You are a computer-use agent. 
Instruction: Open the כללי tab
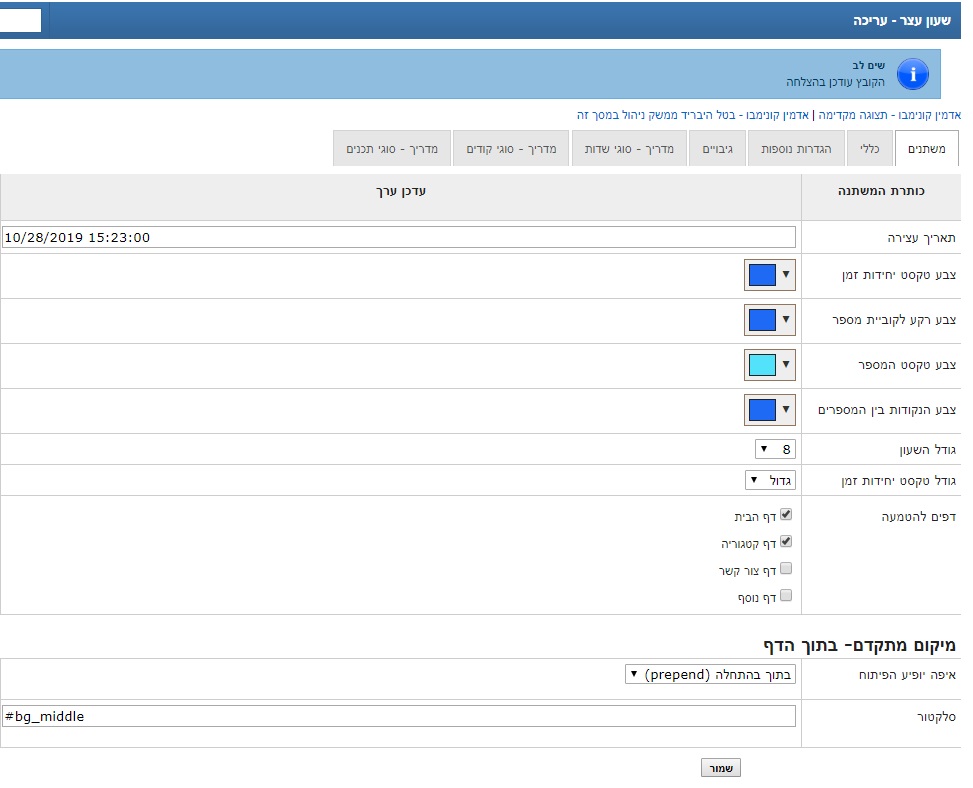coord(869,148)
